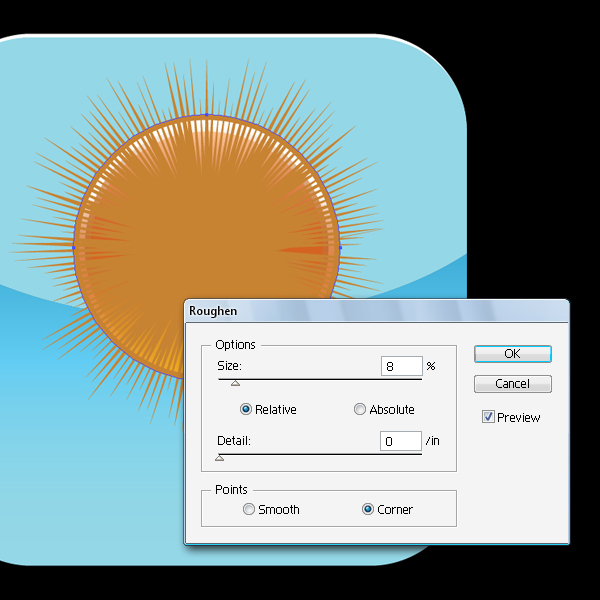The width and height of the screenshot is (600, 600).
Task: Choose Smooth points option
Action: [249, 509]
